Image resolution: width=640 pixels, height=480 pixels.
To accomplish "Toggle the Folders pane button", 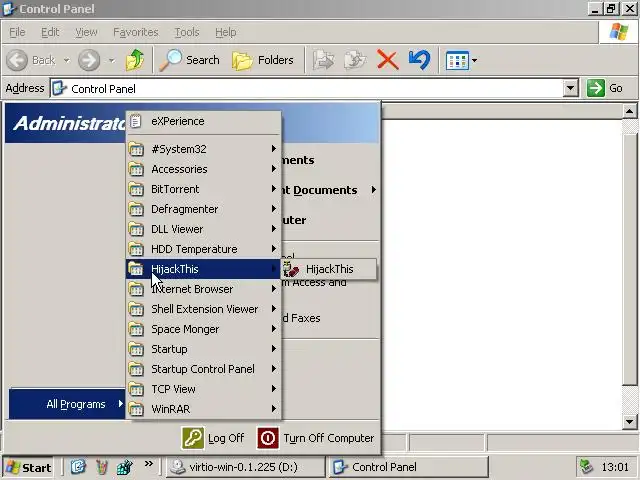I will point(262,60).
